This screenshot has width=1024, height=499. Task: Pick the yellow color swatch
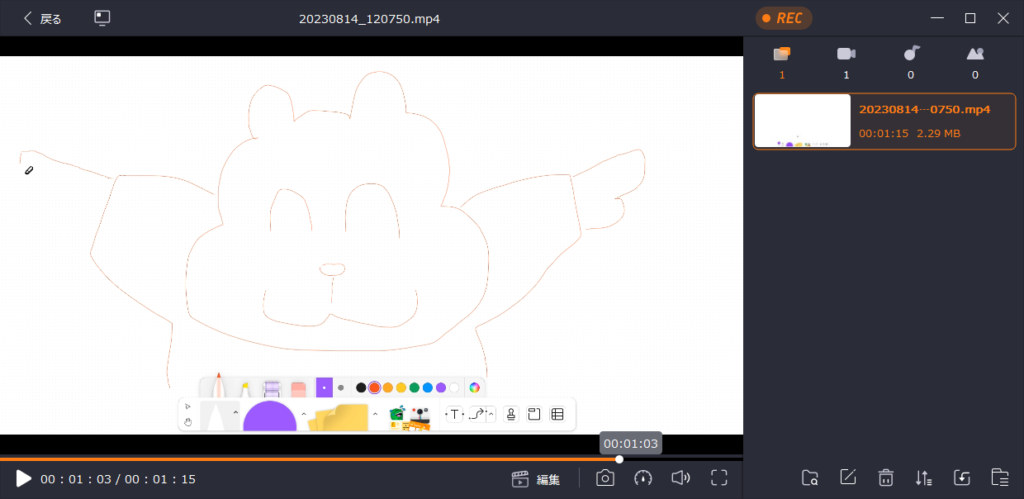(x=401, y=387)
